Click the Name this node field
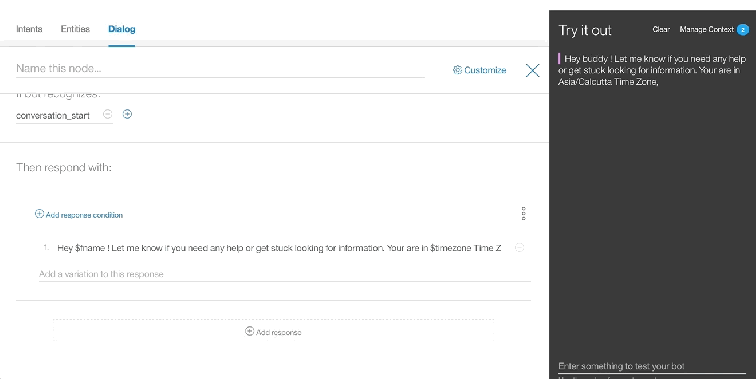The width and height of the screenshot is (756, 379). tap(220, 68)
